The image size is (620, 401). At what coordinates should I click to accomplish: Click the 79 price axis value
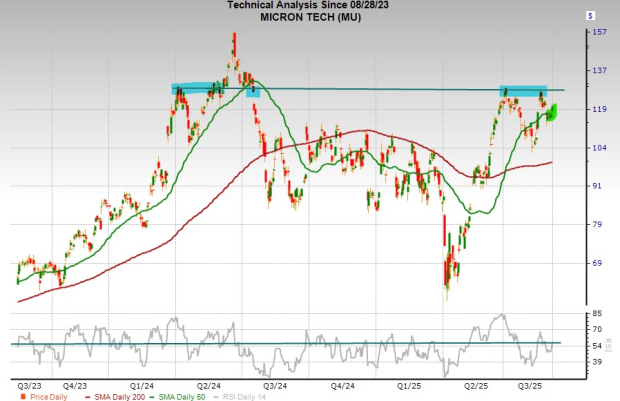597,224
